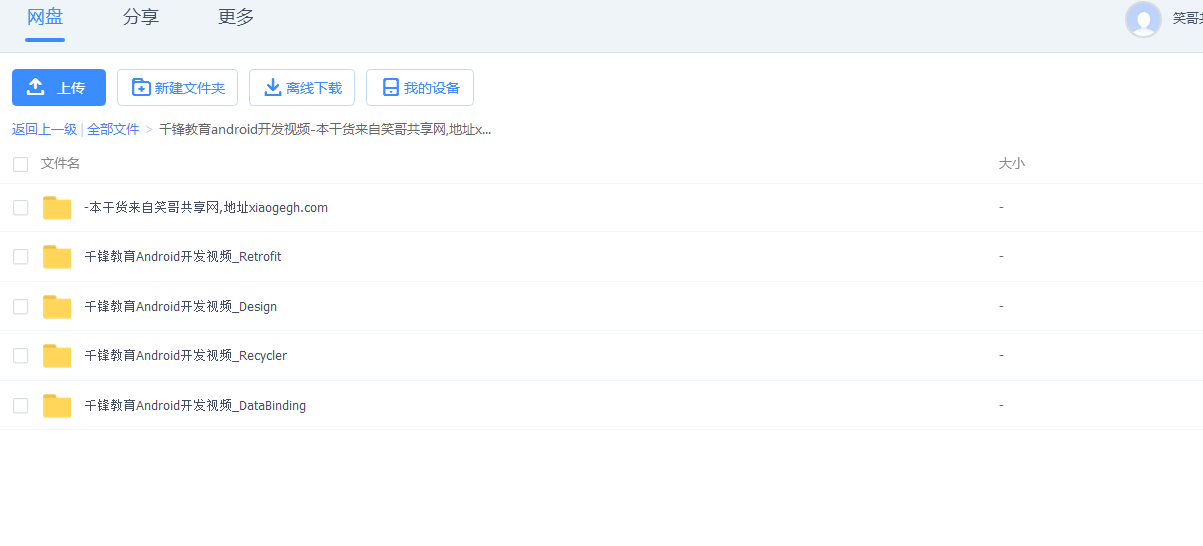Switch to the 网盘 tab
Viewport: 1203px width, 546px height.
pyautogui.click(x=45, y=17)
